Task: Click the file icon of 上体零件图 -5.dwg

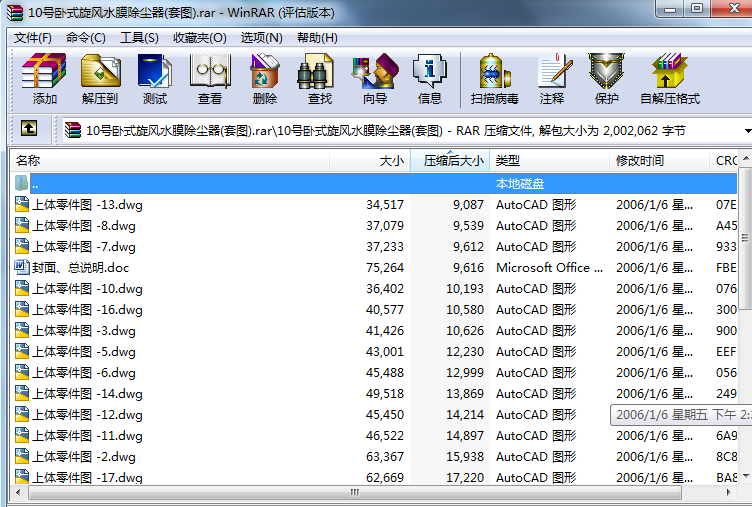Action: 22,352
